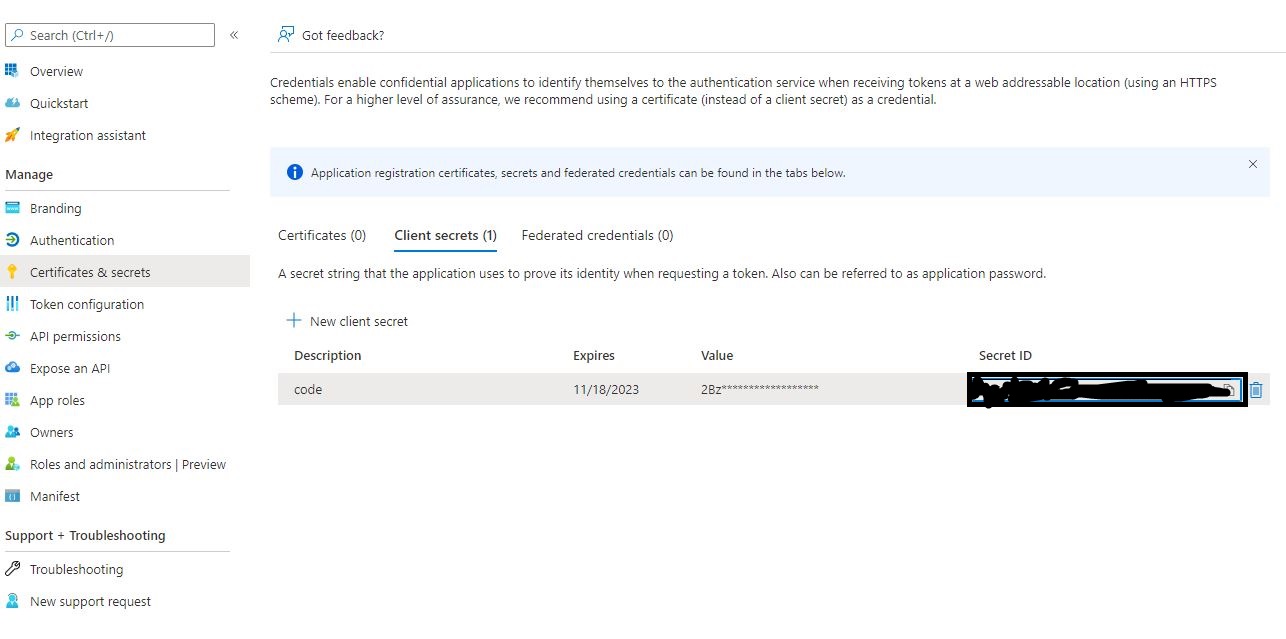This screenshot has width=1286, height=639.
Task: Open the Federated credentials tab
Action: coord(596,235)
